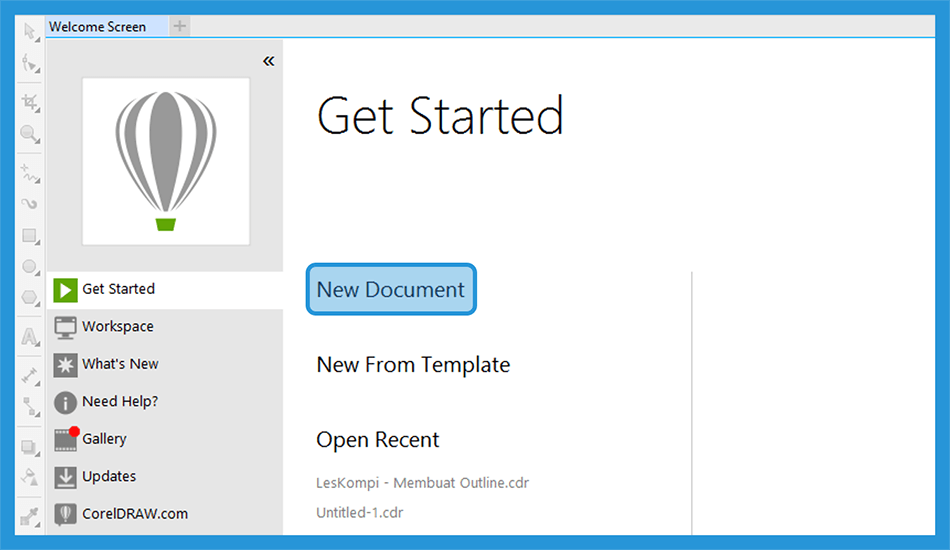Select the Rectangle tool
This screenshot has height=550, width=950.
29,236
